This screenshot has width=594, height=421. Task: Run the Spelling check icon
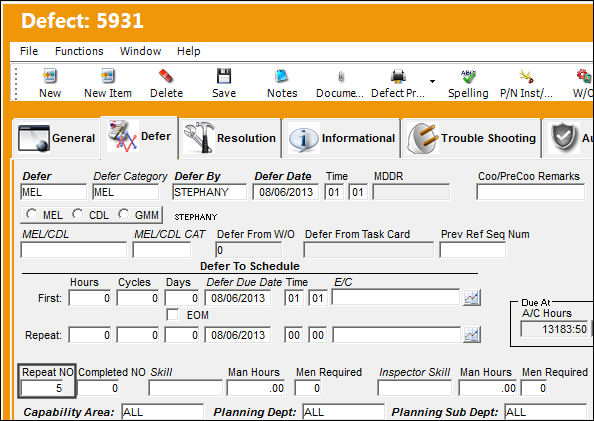click(x=468, y=76)
